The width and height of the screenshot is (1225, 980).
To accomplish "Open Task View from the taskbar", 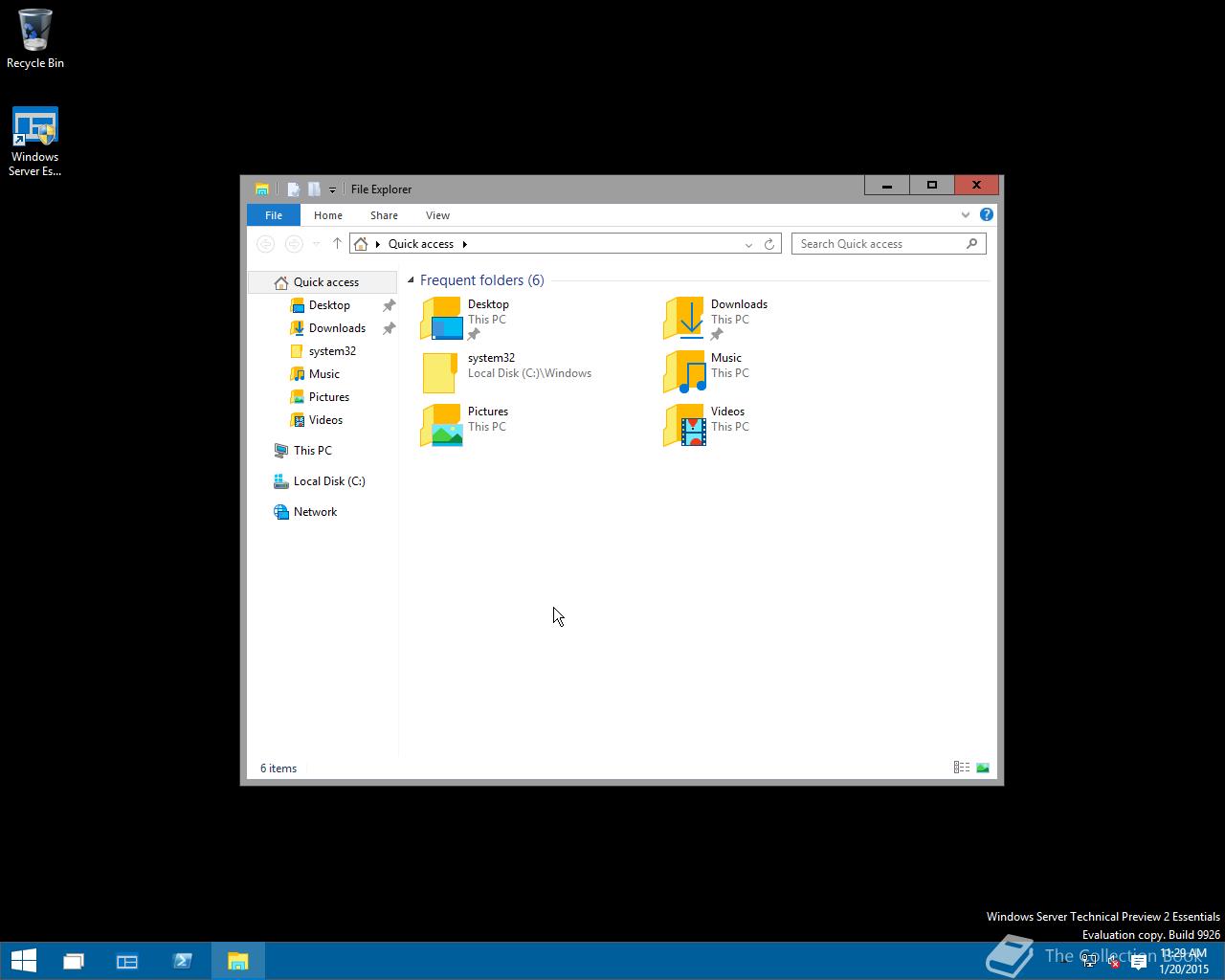I will 74,961.
